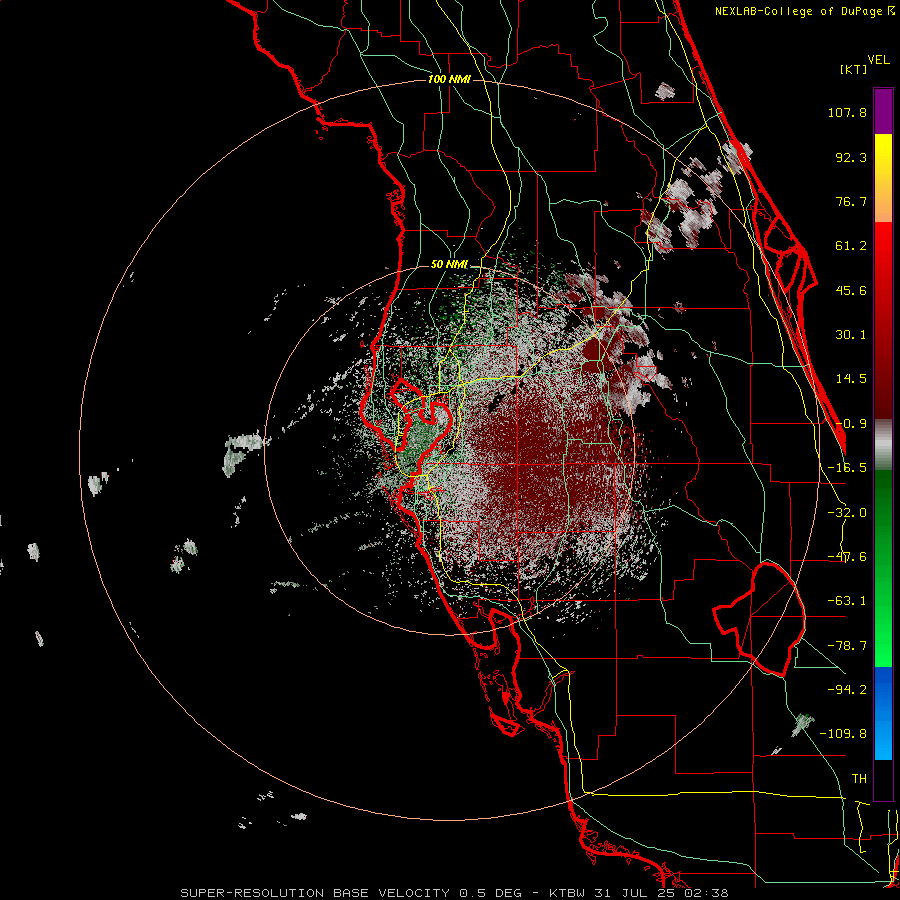The height and width of the screenshot is (900, 900).
Task: Click the VEL label above the color scale
Action: (879, 60)
